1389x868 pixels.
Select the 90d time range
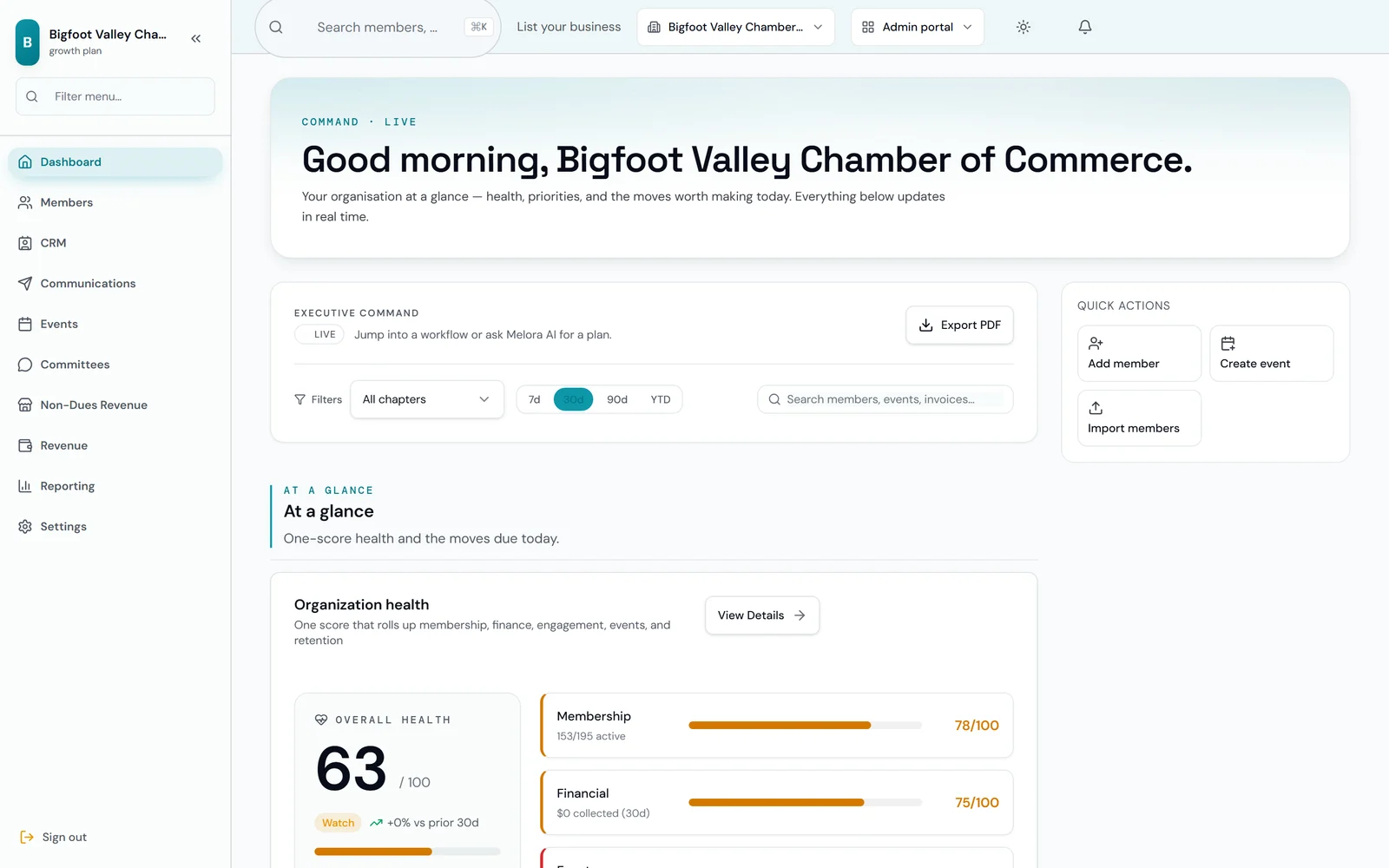617,399
